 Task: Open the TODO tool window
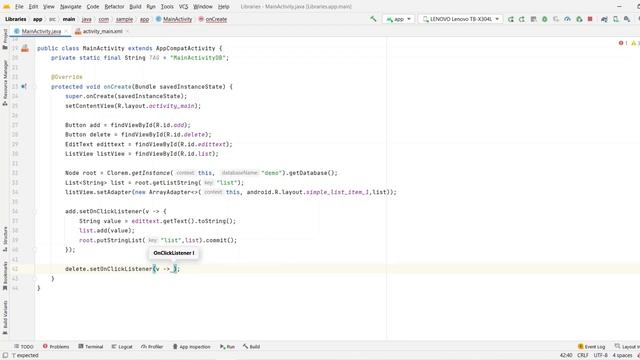(x=24, y=347)
